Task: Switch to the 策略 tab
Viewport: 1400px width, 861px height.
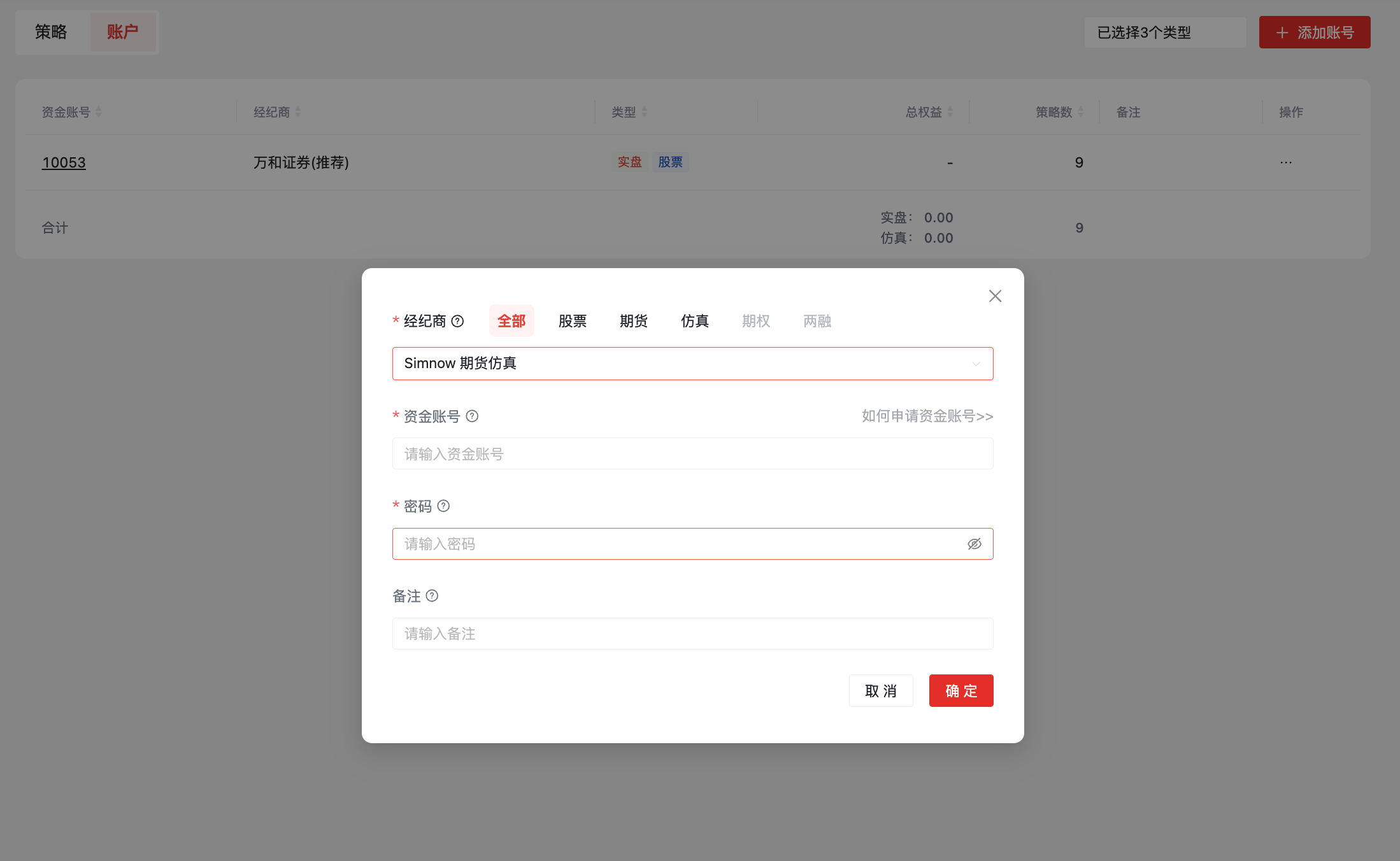Action: pyautogui.click(x=51, y=32)
